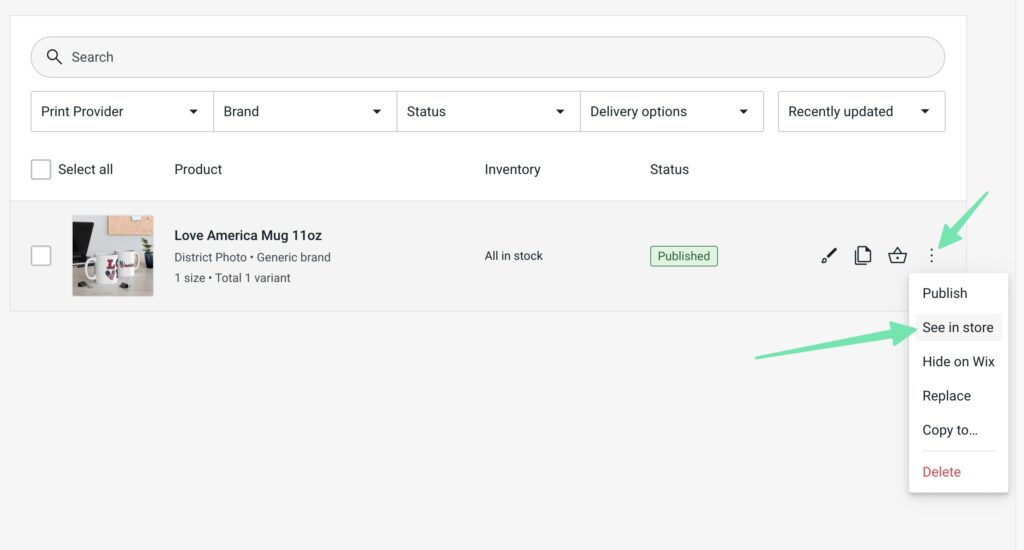Click the pencil edit icon for the mug

click(x=828, y=256)
